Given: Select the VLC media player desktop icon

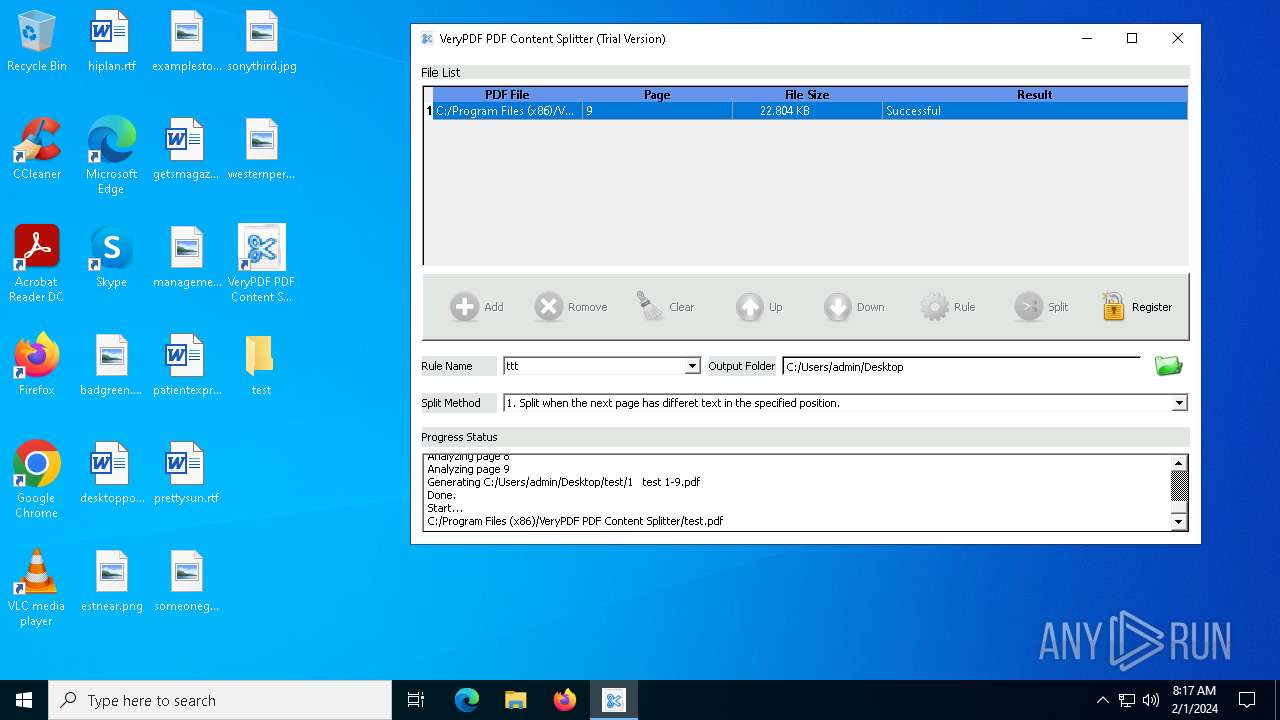Looking at the screenshot, I should (x=37, y=589).
